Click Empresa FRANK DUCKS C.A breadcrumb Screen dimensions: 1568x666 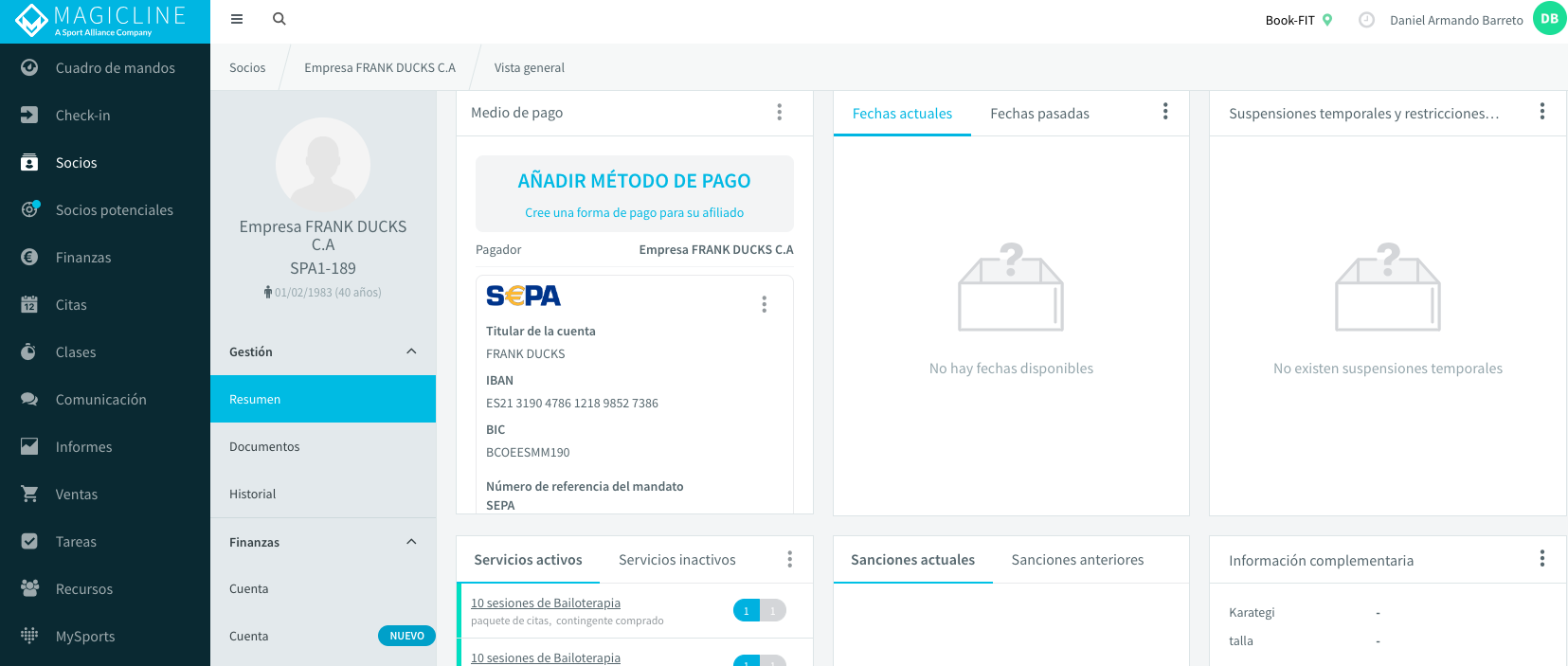[x=380, y=67]
